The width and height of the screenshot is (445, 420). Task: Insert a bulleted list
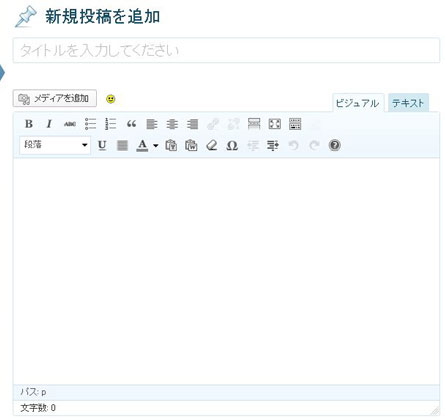90,124
